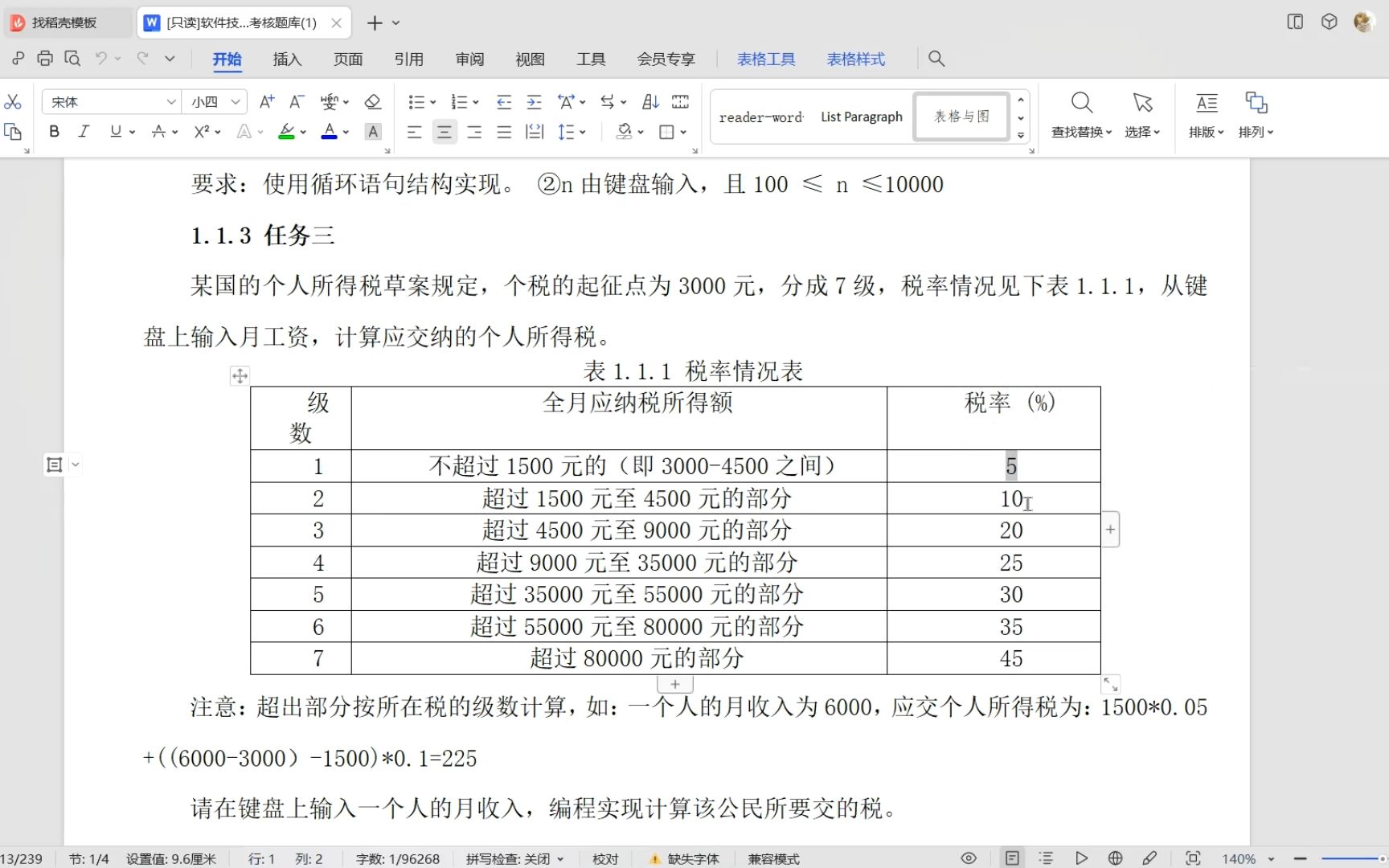Activate full-screen reading mode in status bar
This screenshot has height=868, width=1389.
1194,858
